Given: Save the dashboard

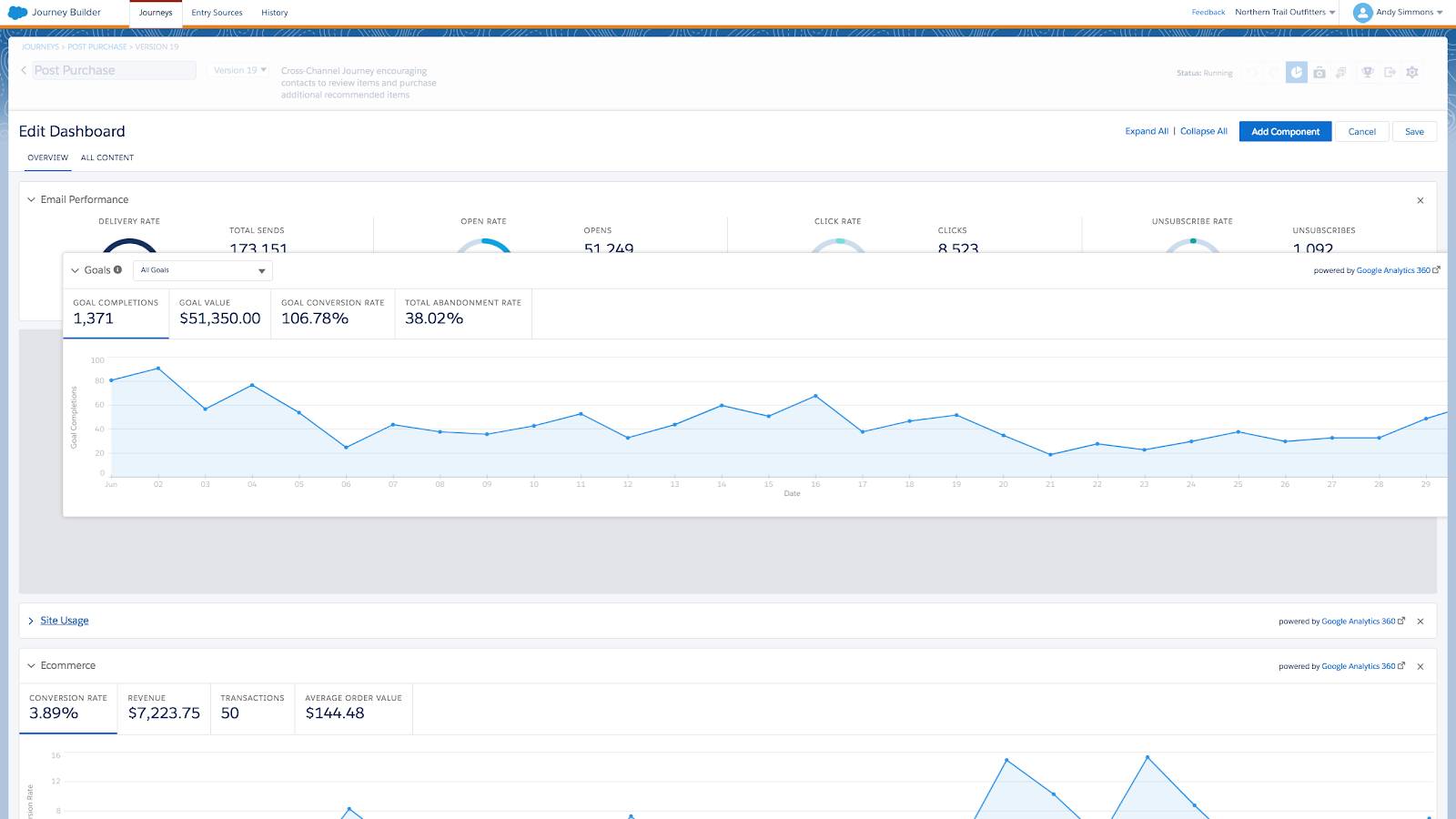Looking at the screenshot, I should 1414,132.
